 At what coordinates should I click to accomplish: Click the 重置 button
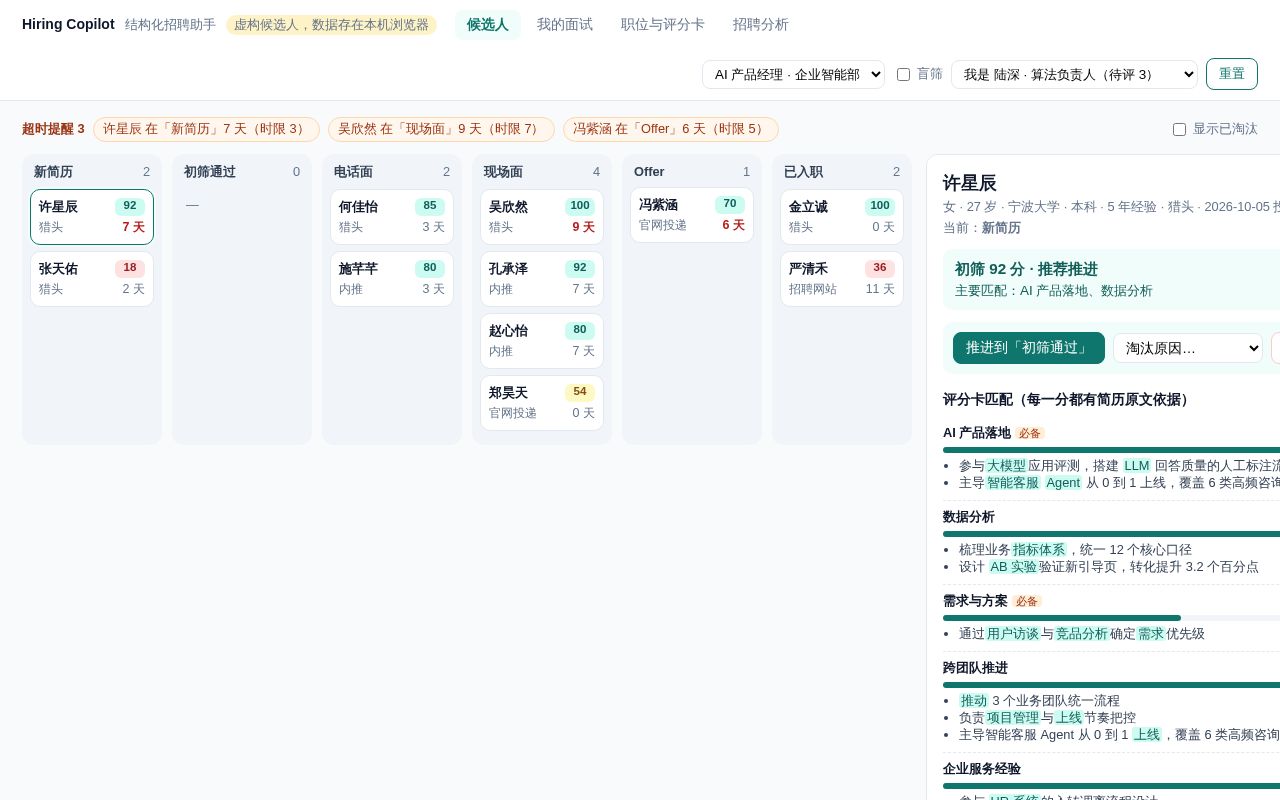tap(1232, 74)
